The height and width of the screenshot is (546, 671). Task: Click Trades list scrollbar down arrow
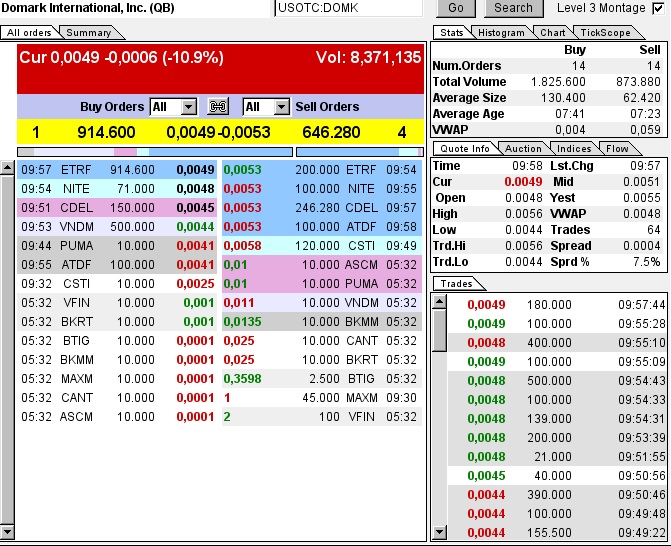click(439, 532)
